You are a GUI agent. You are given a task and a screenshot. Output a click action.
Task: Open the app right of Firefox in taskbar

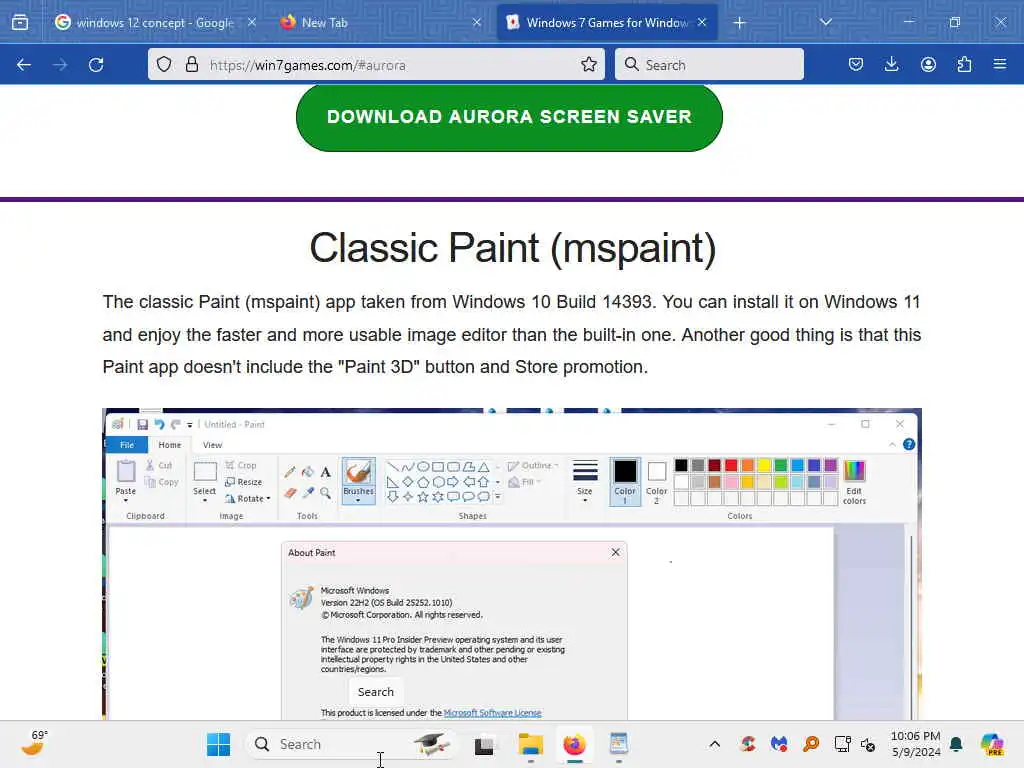[618, 744]
